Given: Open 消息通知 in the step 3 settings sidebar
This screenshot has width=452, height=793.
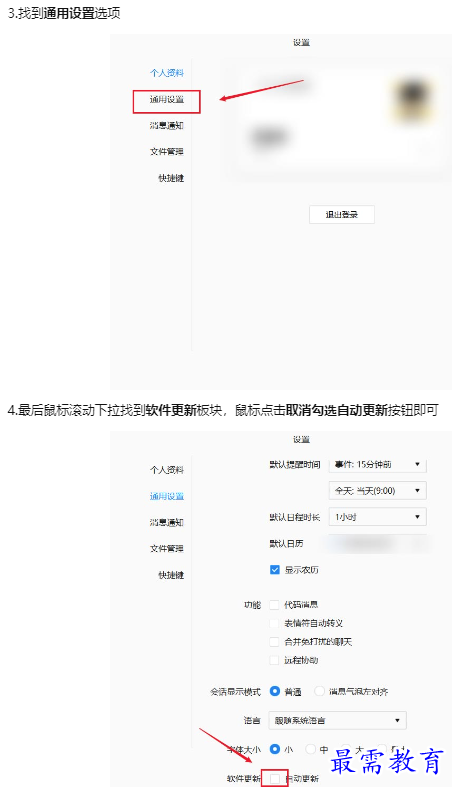Looking at the screenshot, I should 167,126.
